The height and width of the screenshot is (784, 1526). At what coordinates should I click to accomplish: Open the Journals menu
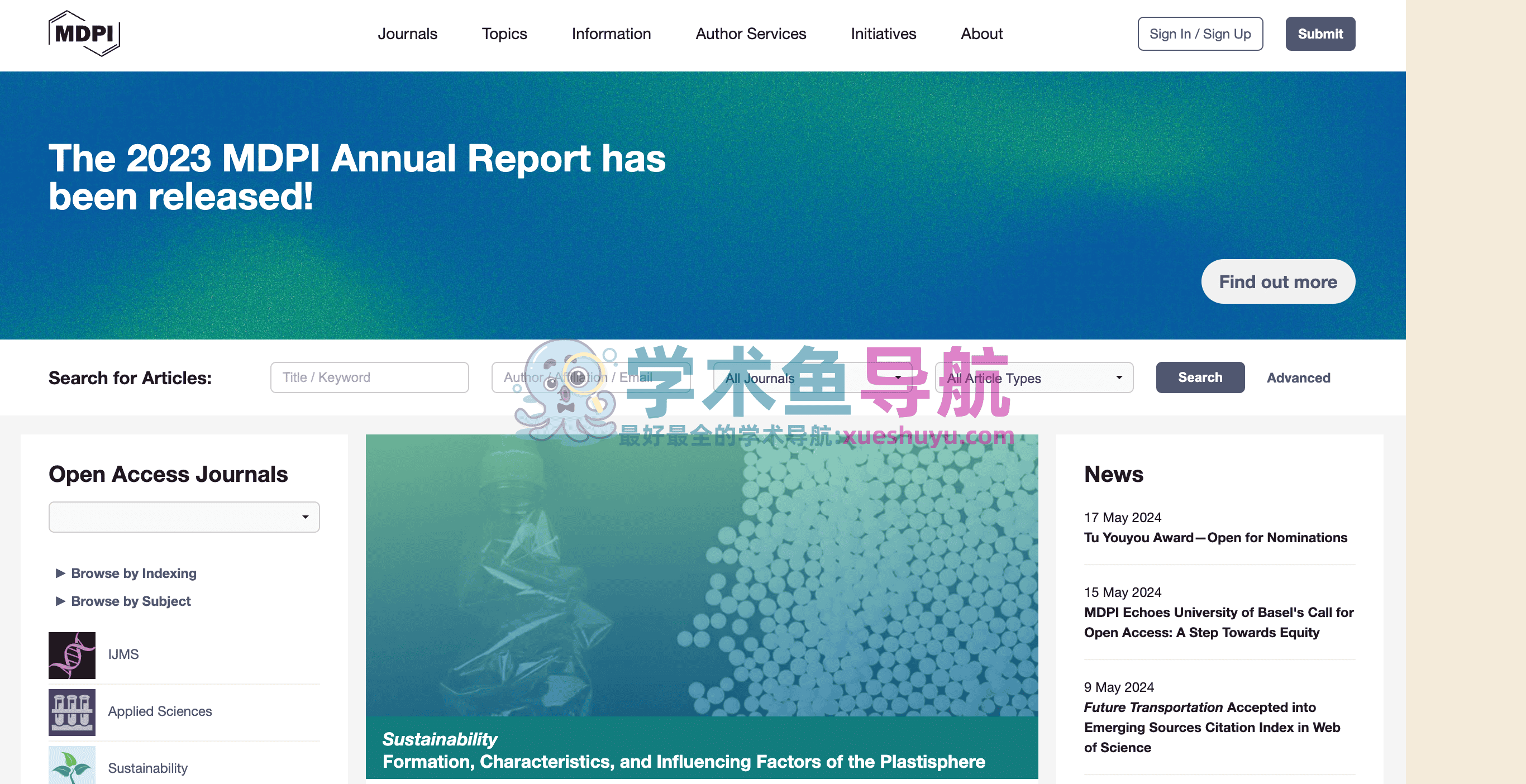(x=407, y=34)
